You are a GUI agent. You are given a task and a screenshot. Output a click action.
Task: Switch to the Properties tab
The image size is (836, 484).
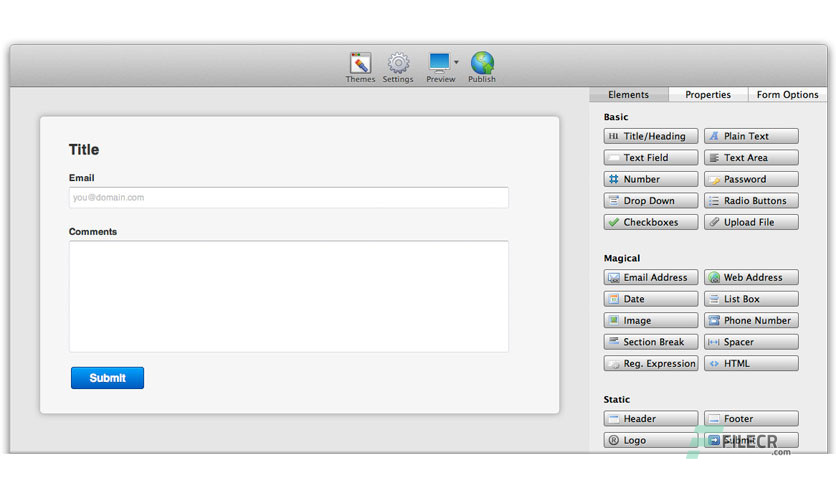(x=708, y=94)
